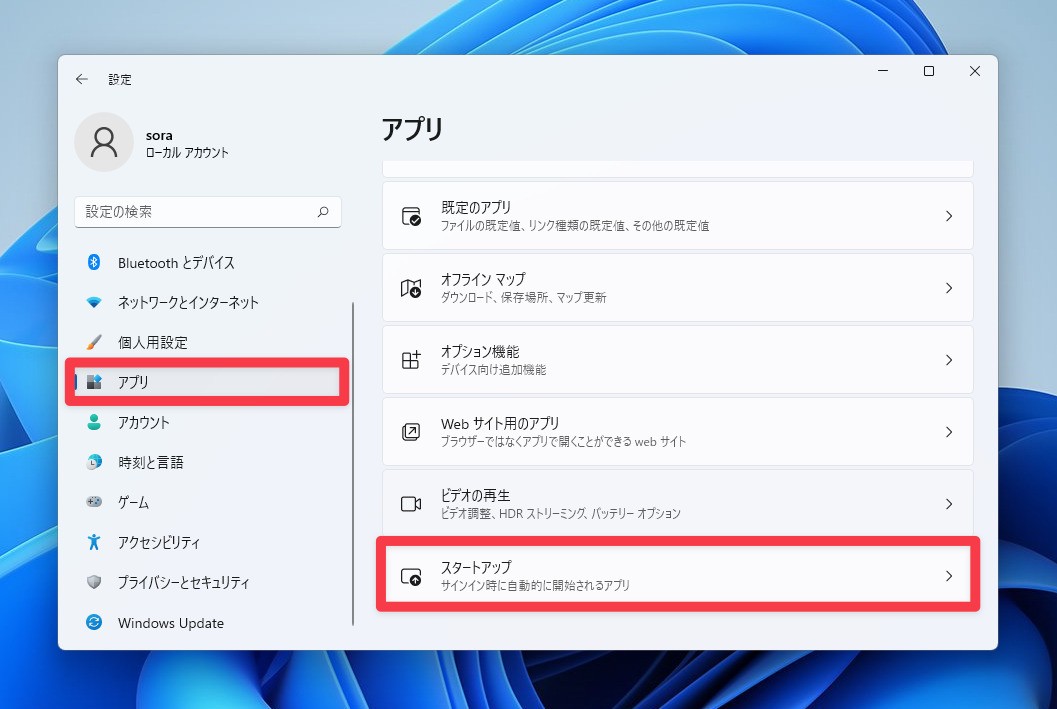Click the search magnifier icon
The width and height of the screenshot is (1057, 709).
324,212
